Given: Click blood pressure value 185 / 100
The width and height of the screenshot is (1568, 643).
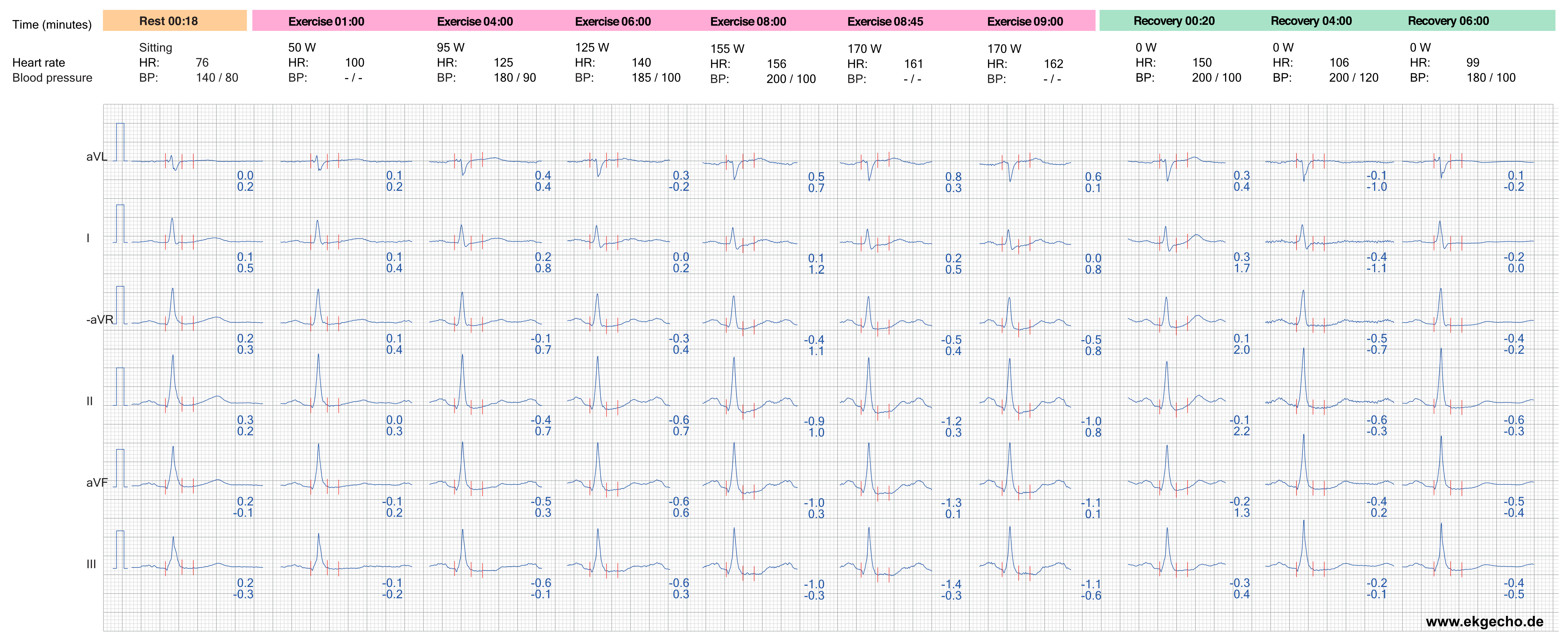Looking at the screenshot, I should tap(656, 78).
